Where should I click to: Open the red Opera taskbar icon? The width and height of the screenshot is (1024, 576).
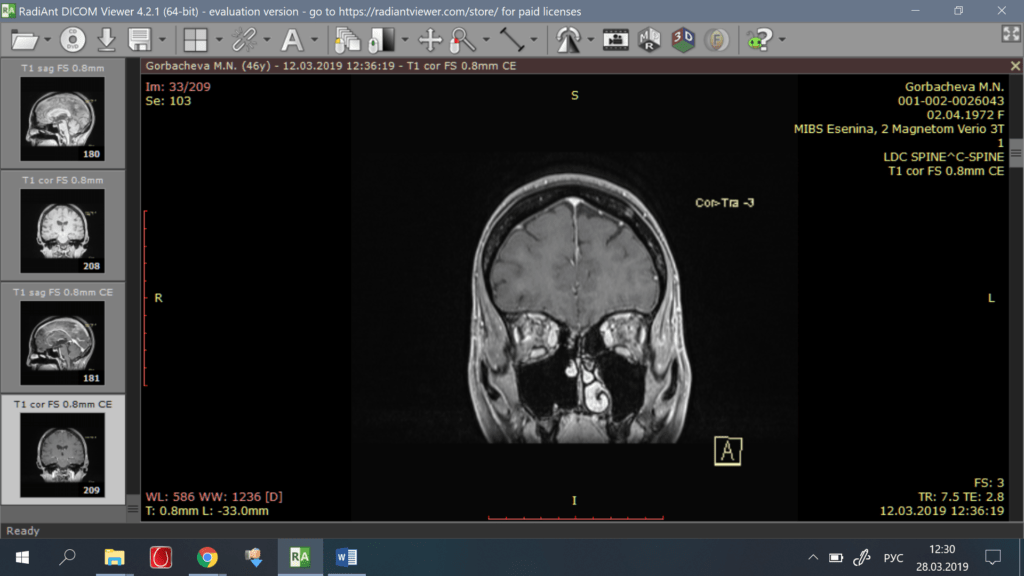pos(161,557)
